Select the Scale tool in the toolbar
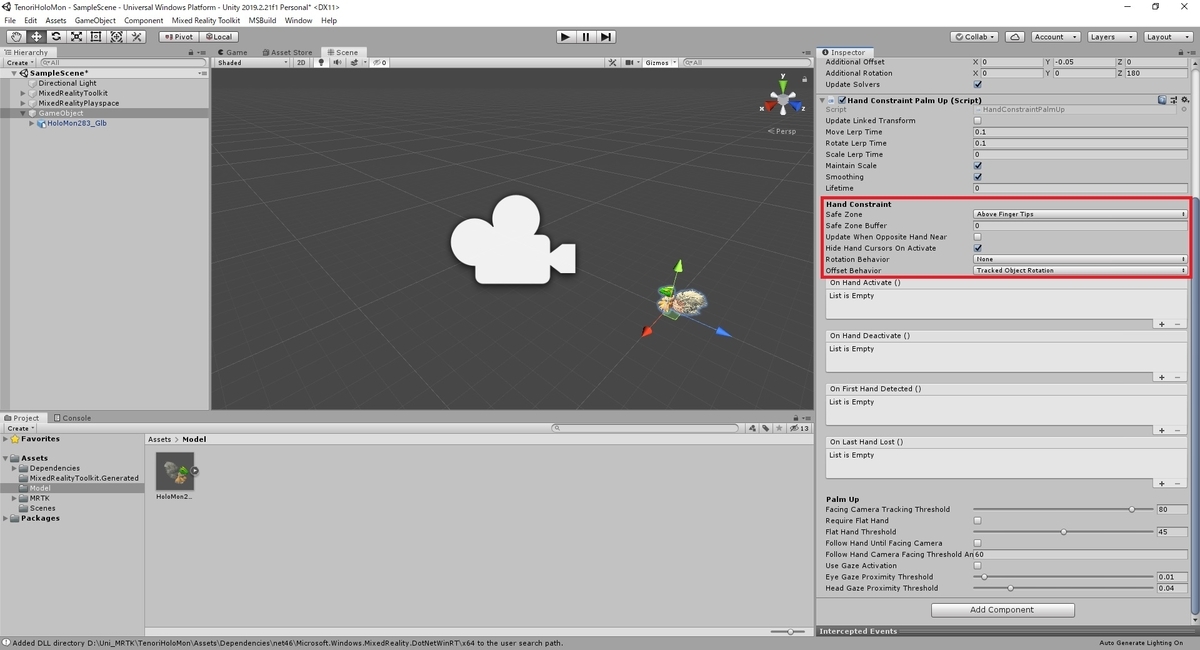This screenshot has height=650, width=1200. tap(76, 36)
